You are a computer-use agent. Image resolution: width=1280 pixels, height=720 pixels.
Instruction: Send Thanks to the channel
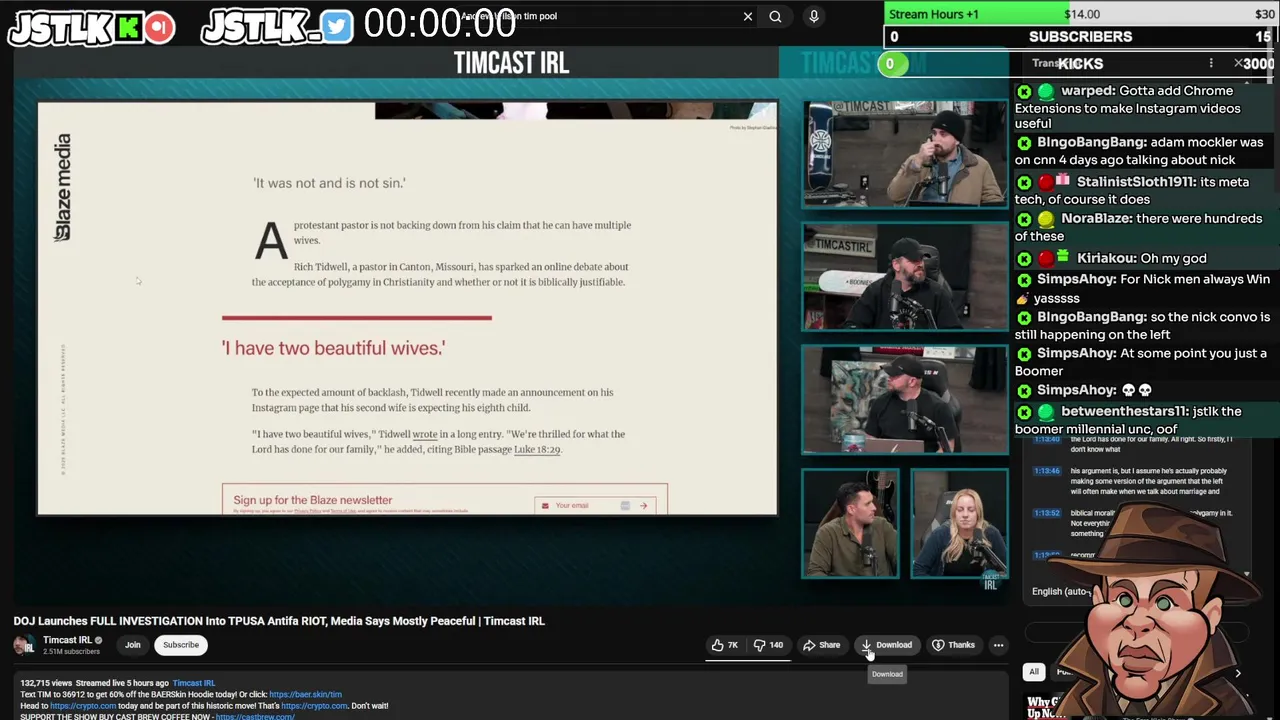[953, 645]
